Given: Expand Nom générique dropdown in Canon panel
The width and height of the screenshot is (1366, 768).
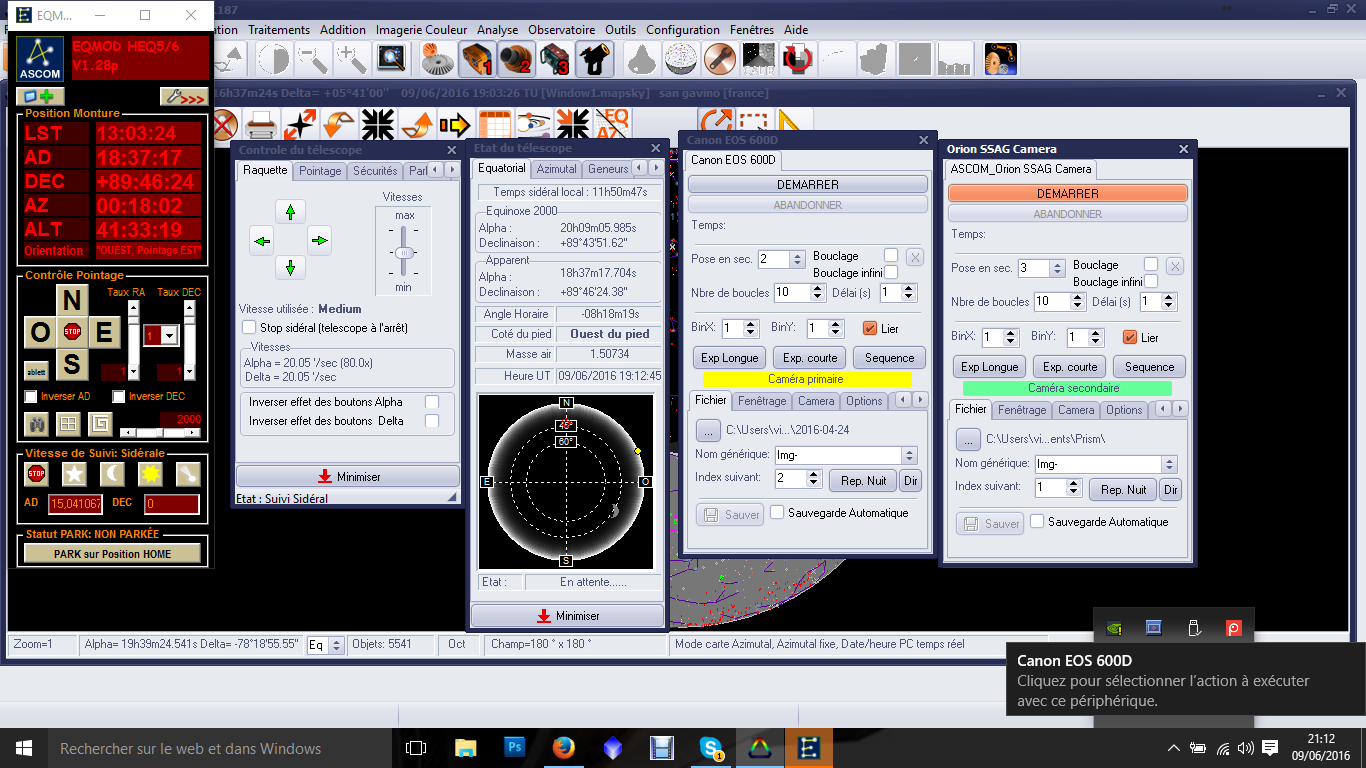Looking at the screenshot, I should [908, 455].
